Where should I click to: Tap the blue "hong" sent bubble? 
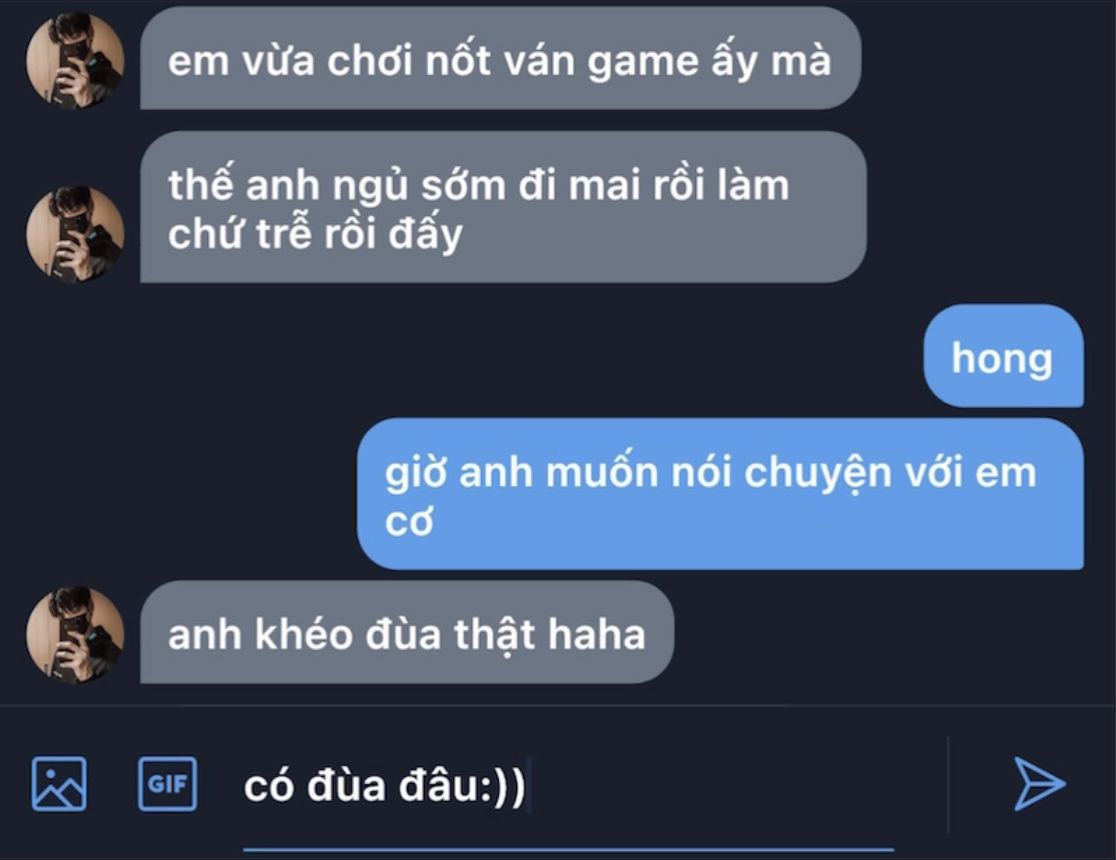coord(1004,356)
